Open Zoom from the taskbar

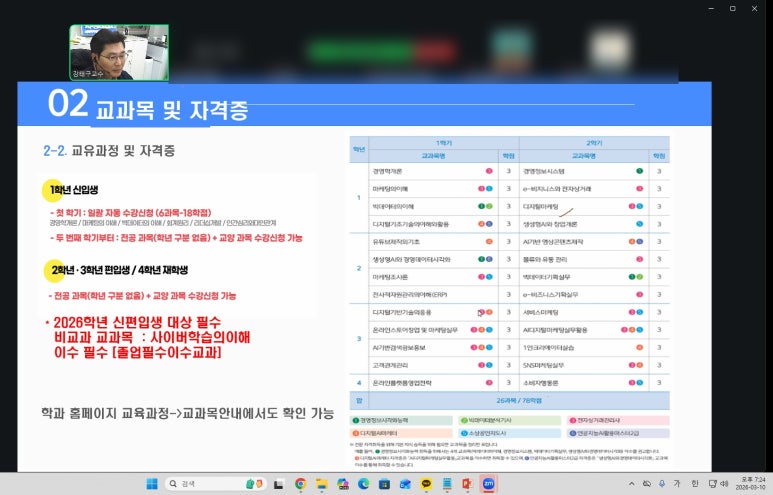pos(490,484)
